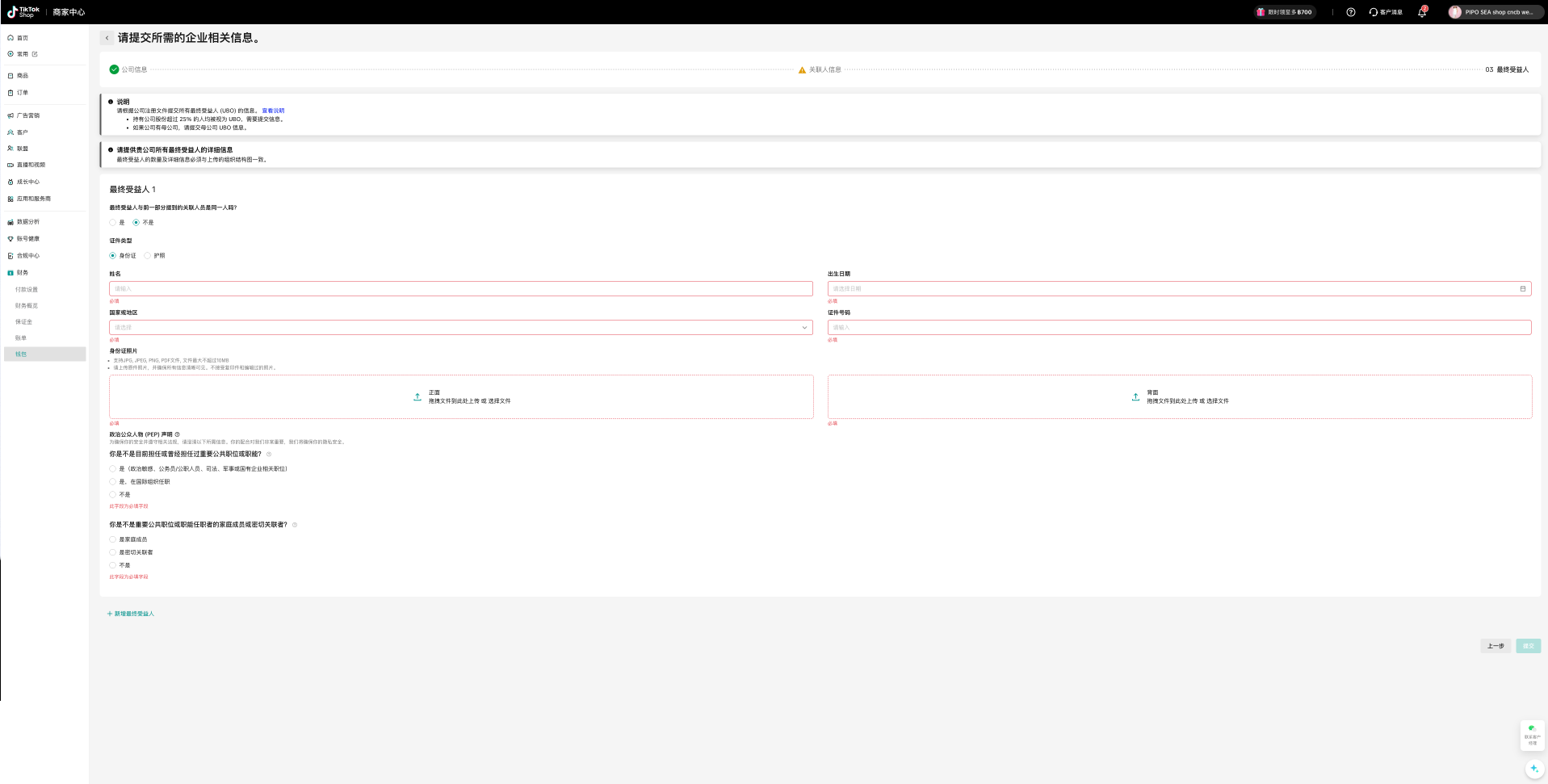Click the 查看说明 link

(x=273, y=111)
